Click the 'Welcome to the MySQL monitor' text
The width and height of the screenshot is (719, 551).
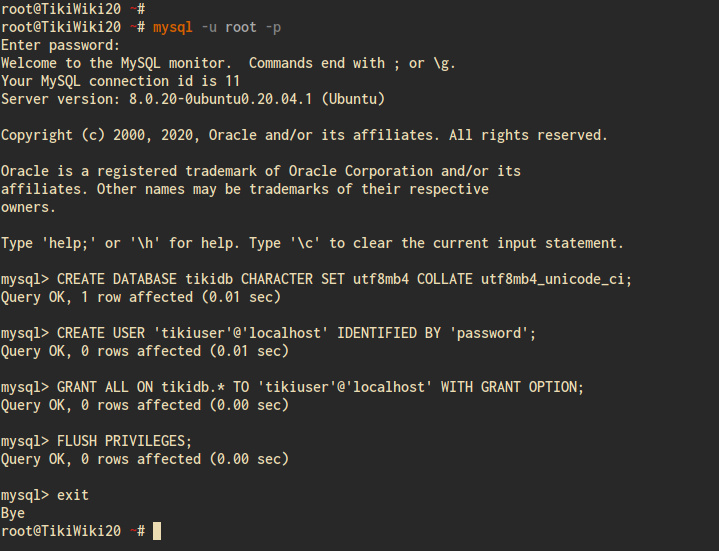coord(118,63)
